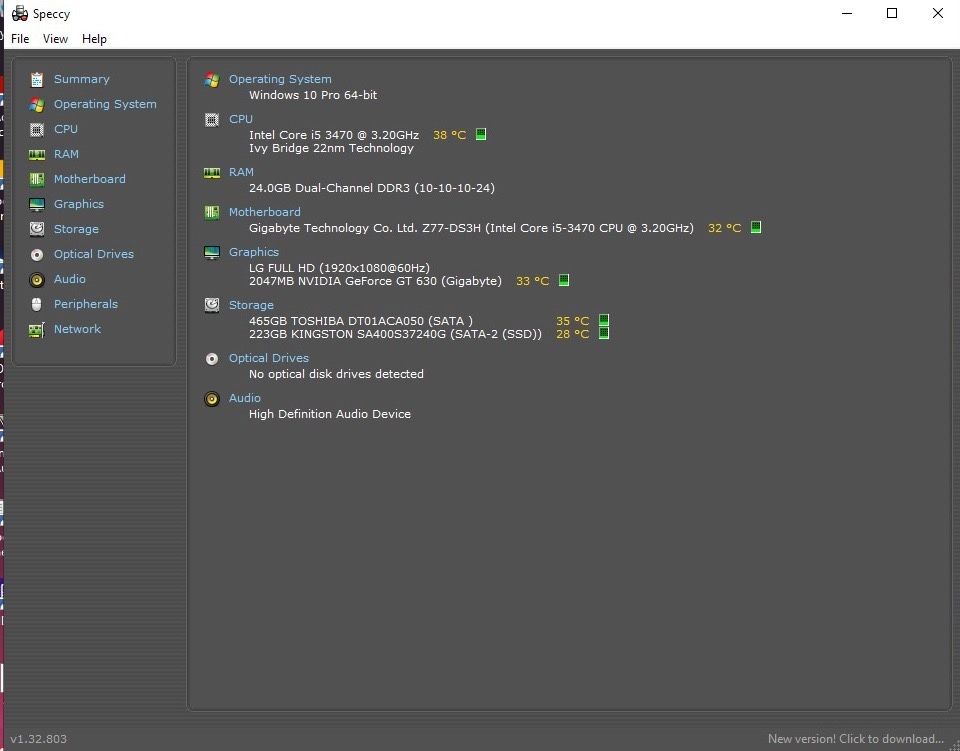Click the '24.0GB Dual-Channel DDR3' RAM text

[x=329, y=188]
